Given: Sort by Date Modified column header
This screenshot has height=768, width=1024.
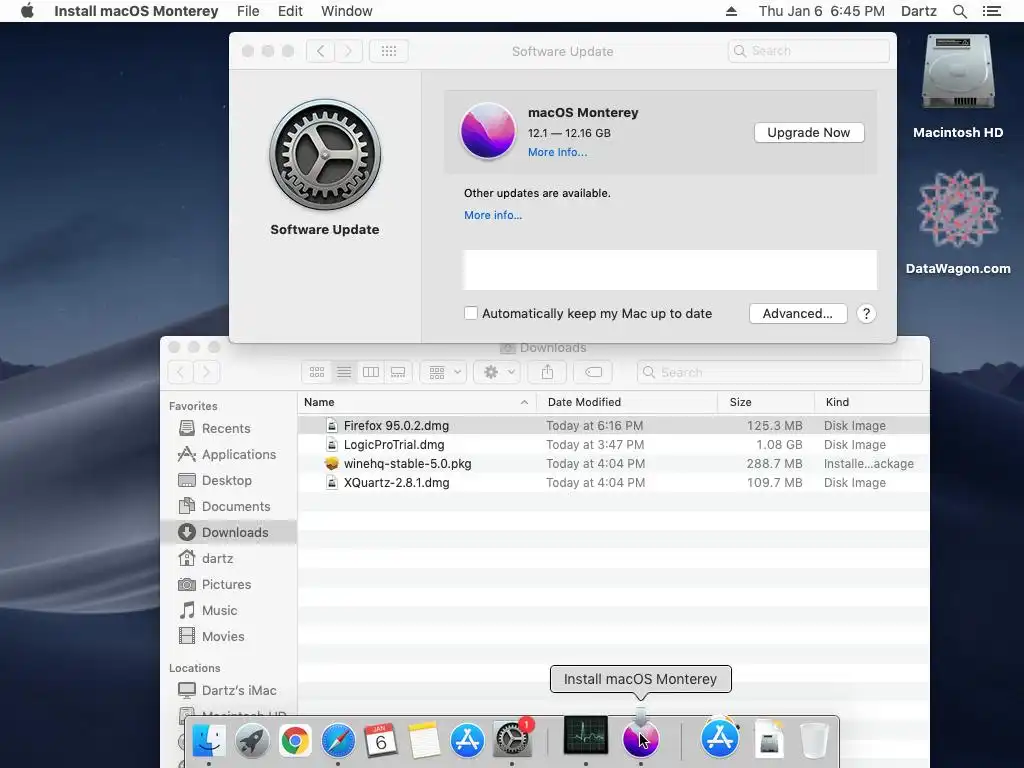Looking at the screenshot, I should [627, 402].
